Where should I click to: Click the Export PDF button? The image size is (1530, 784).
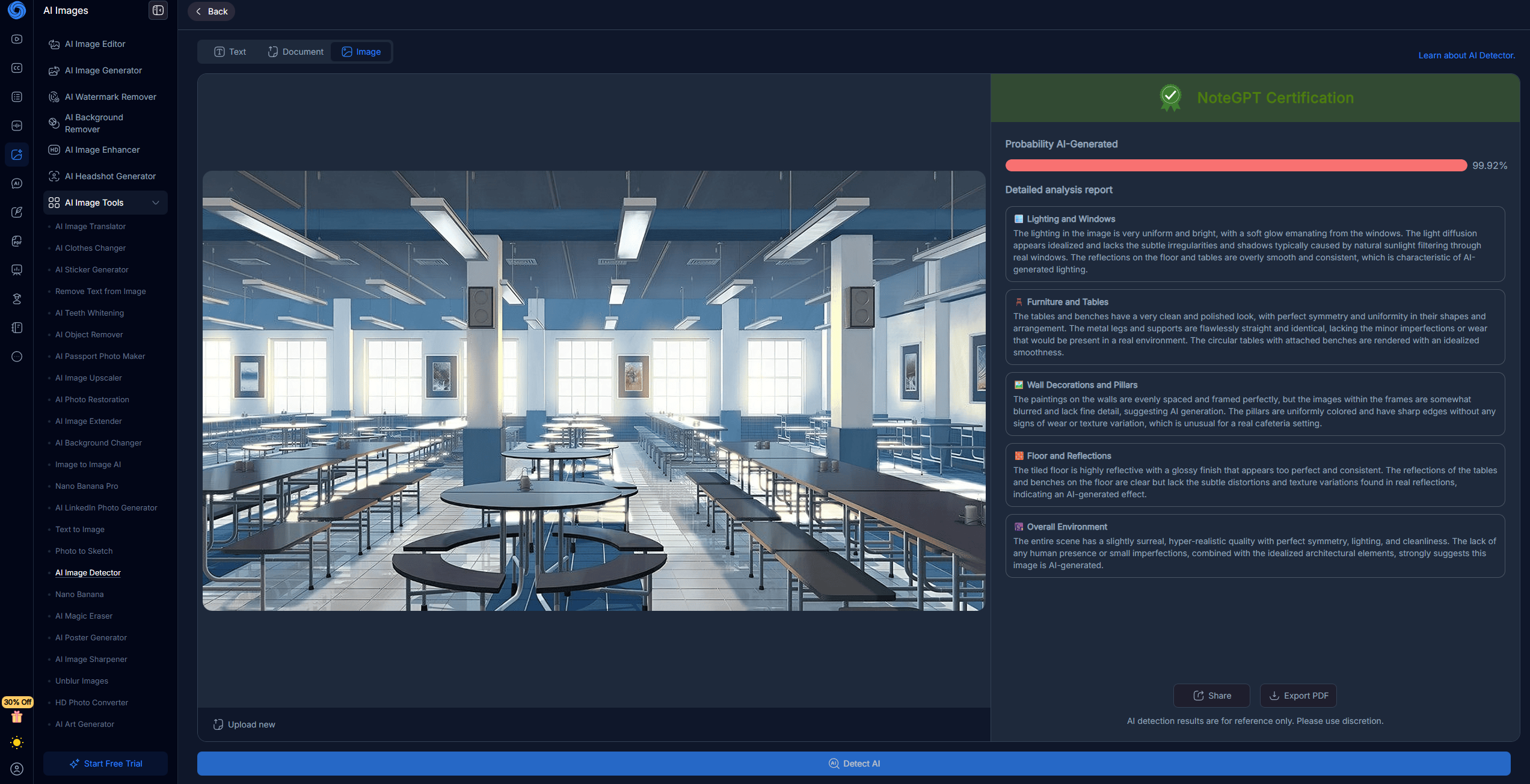click(x=1298, y=696)
